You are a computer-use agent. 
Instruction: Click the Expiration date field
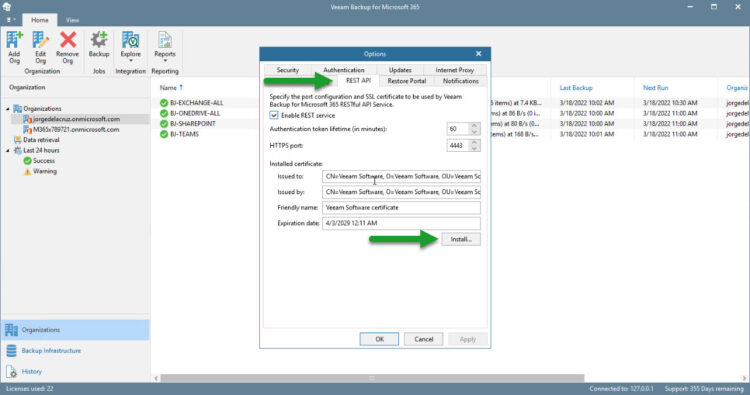(x=401, y=223)
